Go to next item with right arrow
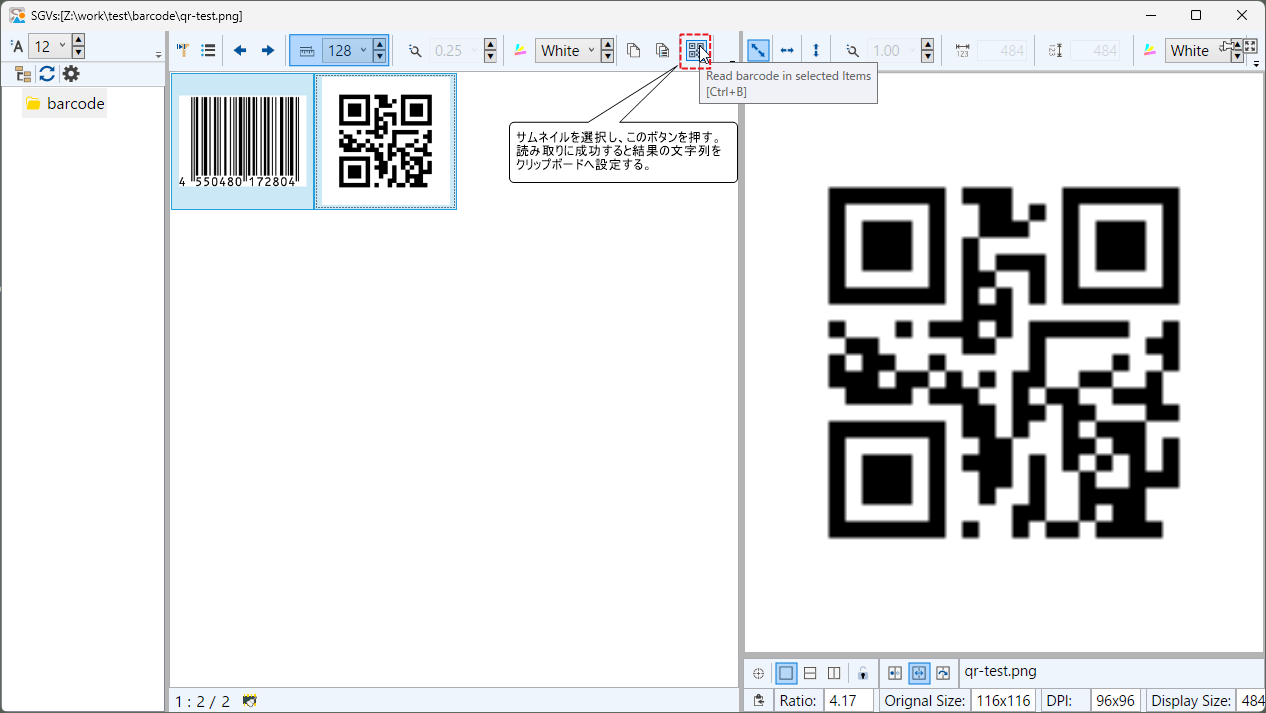Screen dimensions: 1266x713 [x=268, y=50]
